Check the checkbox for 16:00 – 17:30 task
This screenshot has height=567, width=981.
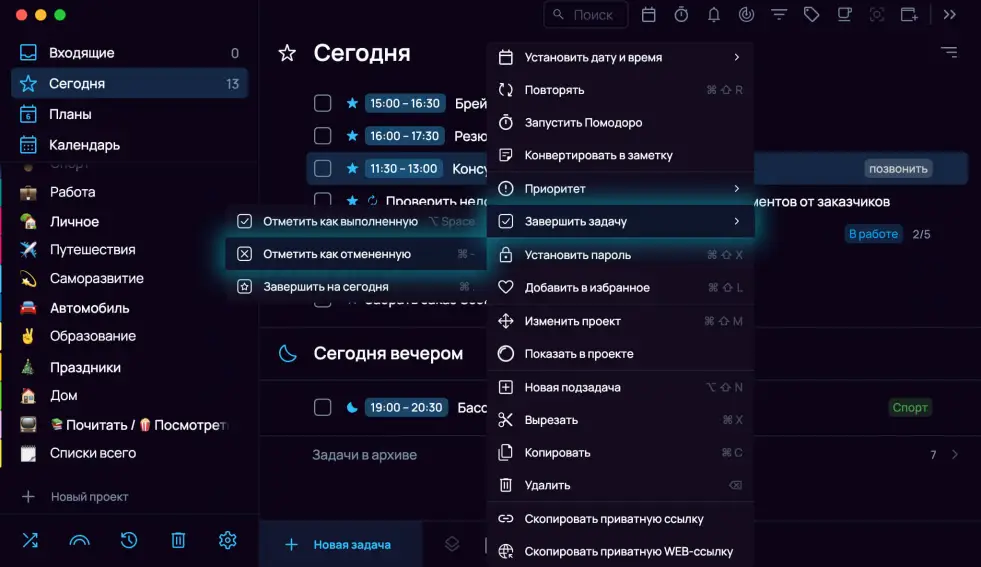pyautogui.click(x=322, y=135)
